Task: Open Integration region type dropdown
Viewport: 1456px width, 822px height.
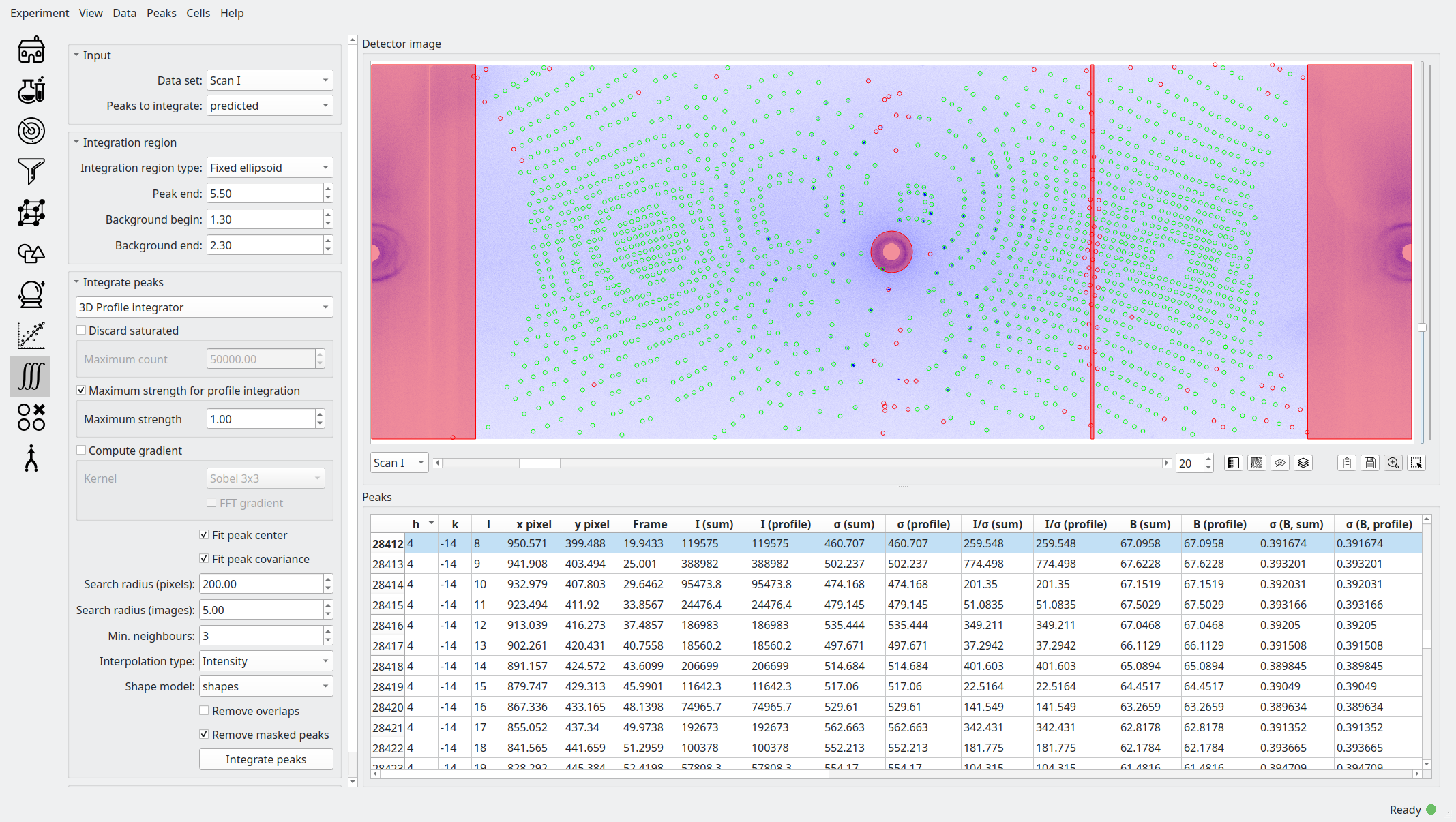Action: (x=269, y=168)
